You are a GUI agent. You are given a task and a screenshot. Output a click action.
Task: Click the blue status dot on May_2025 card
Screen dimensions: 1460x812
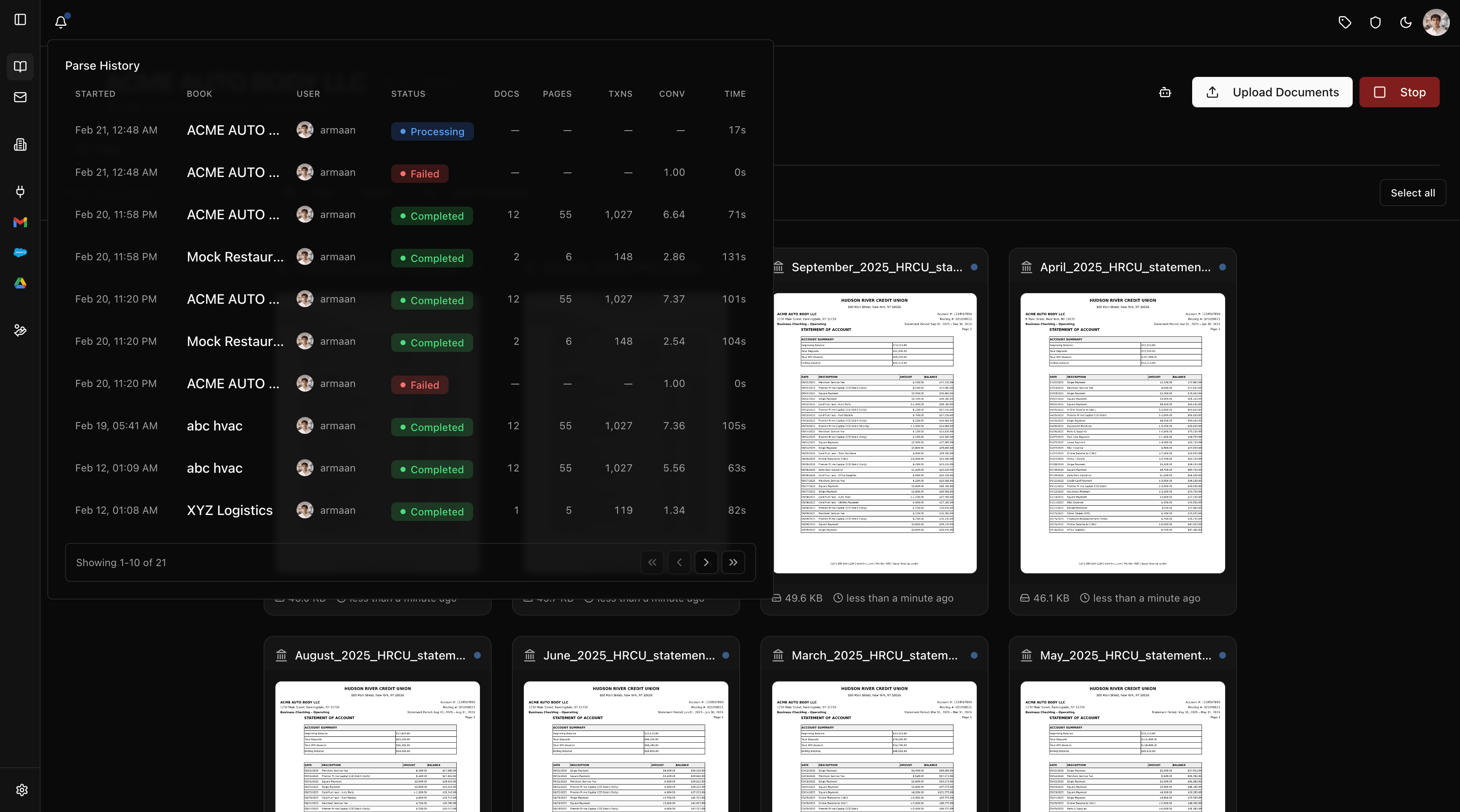coord(1223,655)
